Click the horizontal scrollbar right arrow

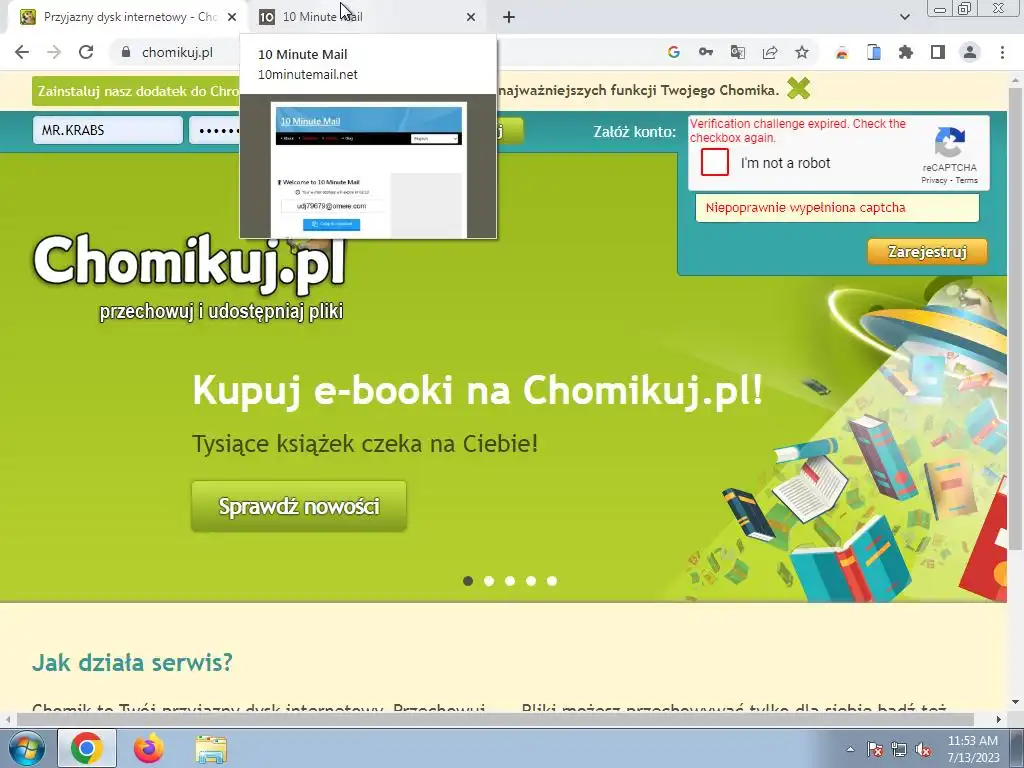click(x=999, y=719)
